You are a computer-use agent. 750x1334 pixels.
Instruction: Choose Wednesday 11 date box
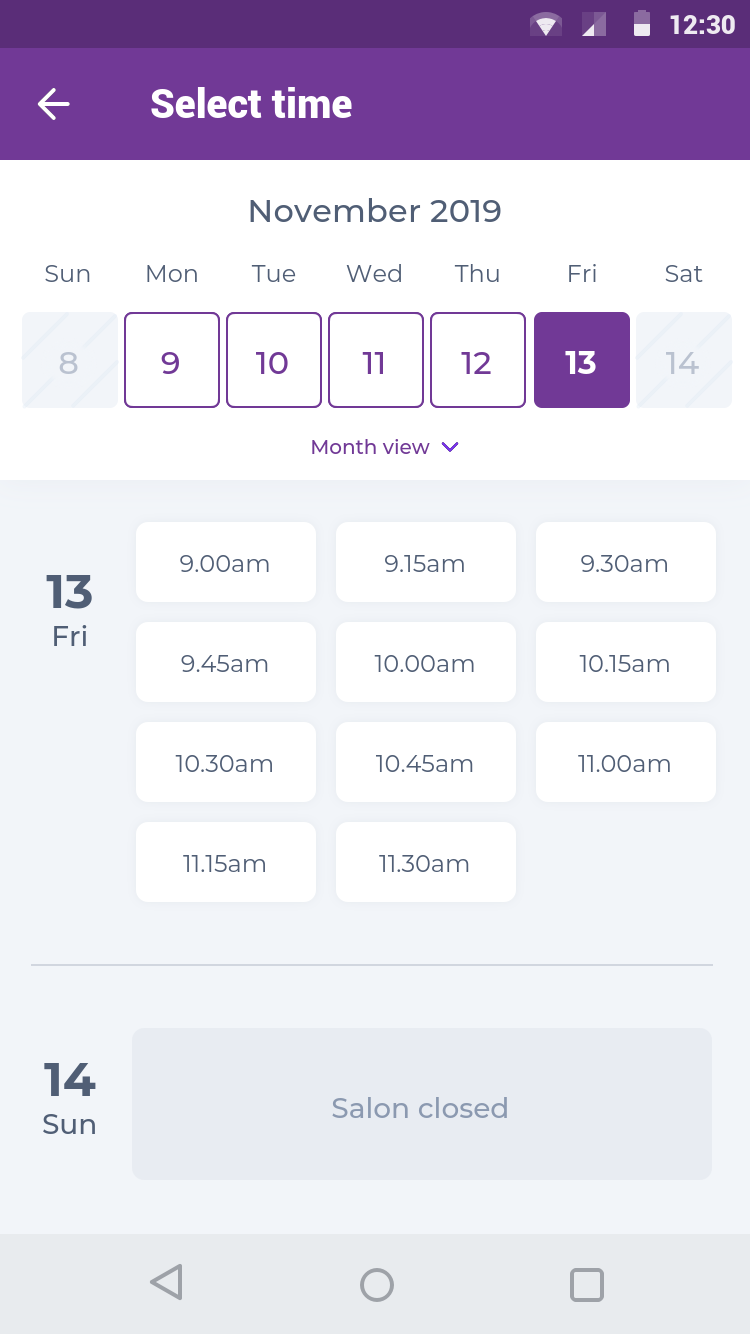point(376,360)
